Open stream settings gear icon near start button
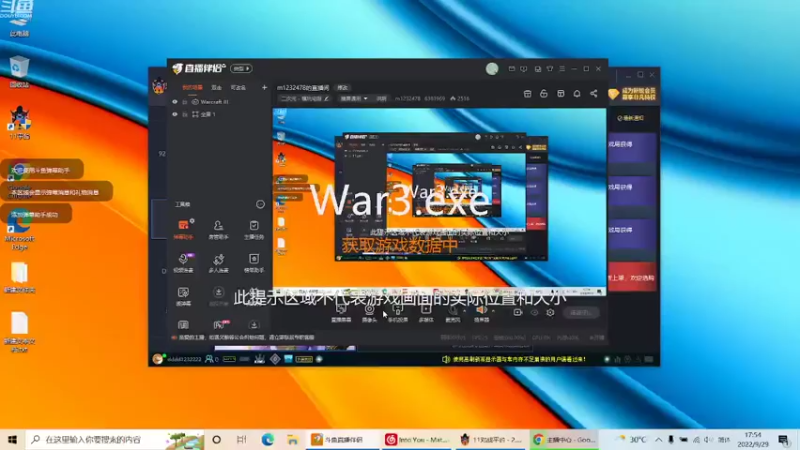Image resolution: width=800 pixels, height=450 pixels. click(x=550, y=312)
